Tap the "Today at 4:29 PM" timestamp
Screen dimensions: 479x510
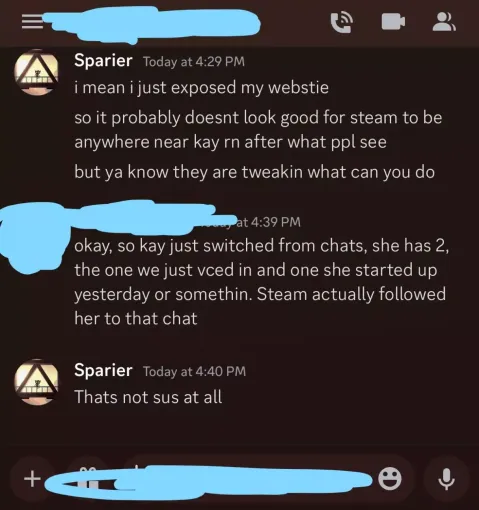pos(194,61)
